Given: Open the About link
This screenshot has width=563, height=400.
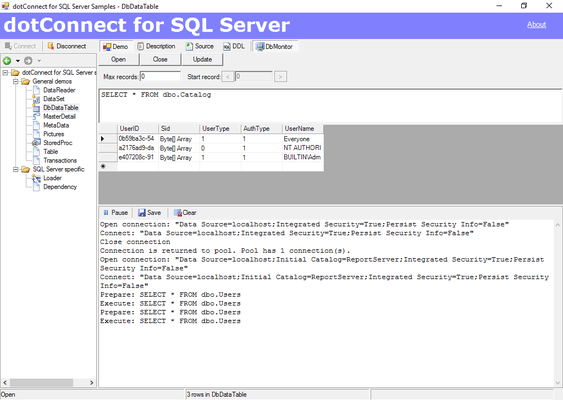Looking at the screenshot, I should 536,24.
